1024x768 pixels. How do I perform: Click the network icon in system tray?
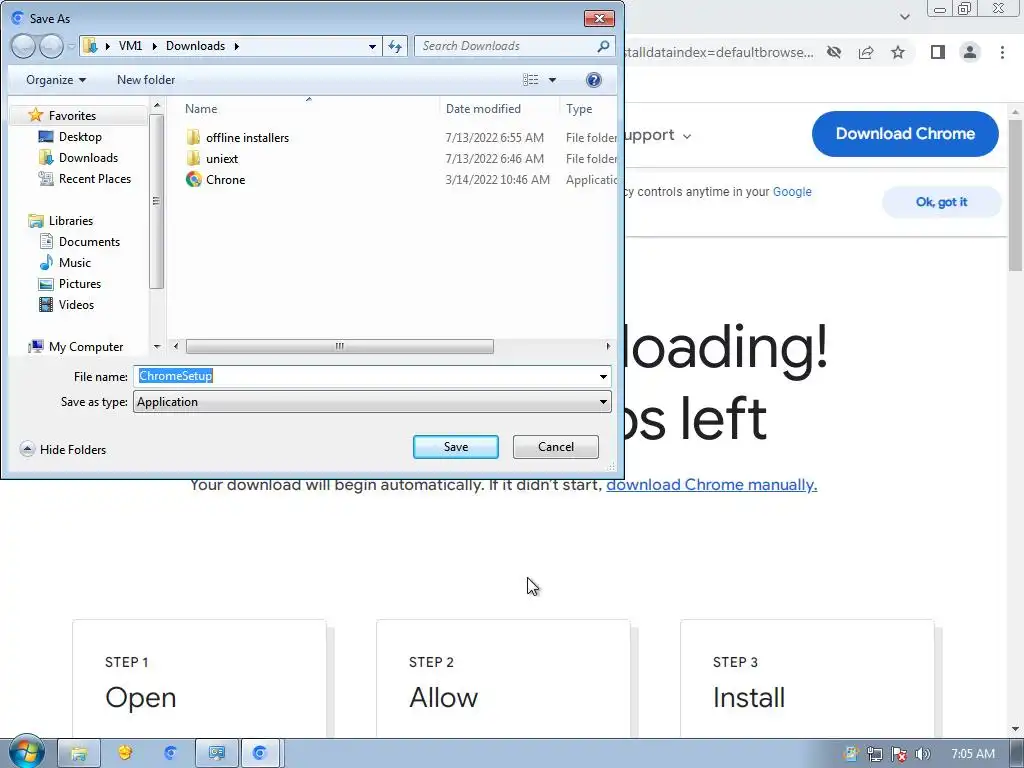coord(874,754)
